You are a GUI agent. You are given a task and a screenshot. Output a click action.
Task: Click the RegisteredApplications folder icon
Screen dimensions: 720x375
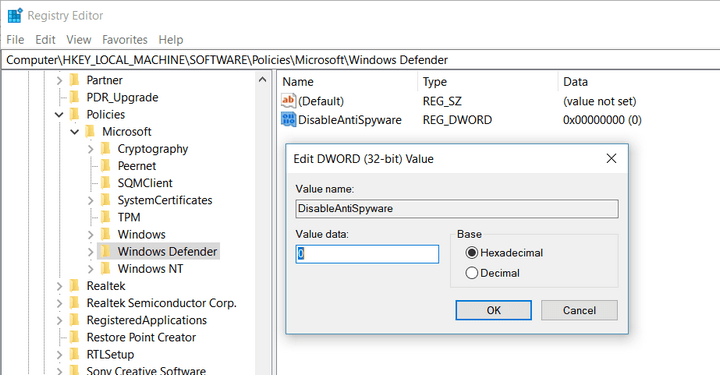pos(74,320)
